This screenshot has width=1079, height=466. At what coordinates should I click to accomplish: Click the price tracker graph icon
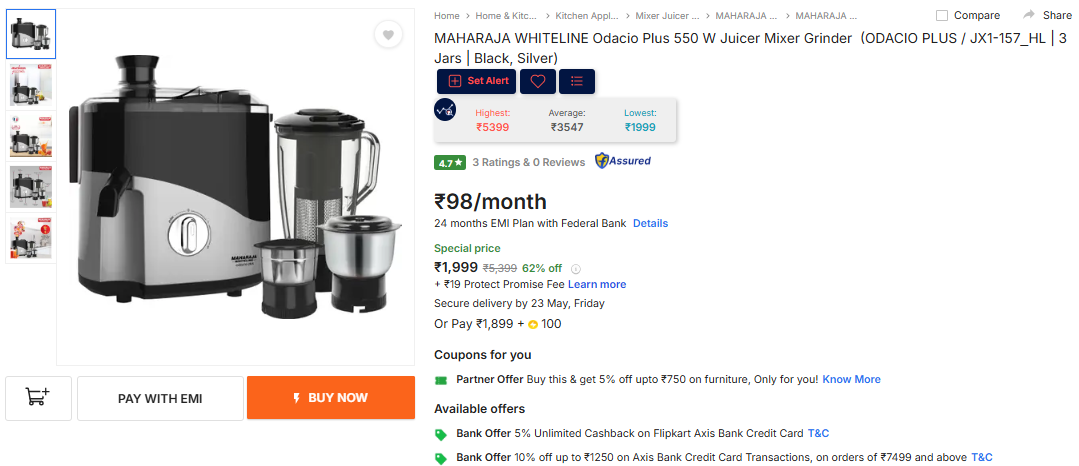tap(445, 110)
